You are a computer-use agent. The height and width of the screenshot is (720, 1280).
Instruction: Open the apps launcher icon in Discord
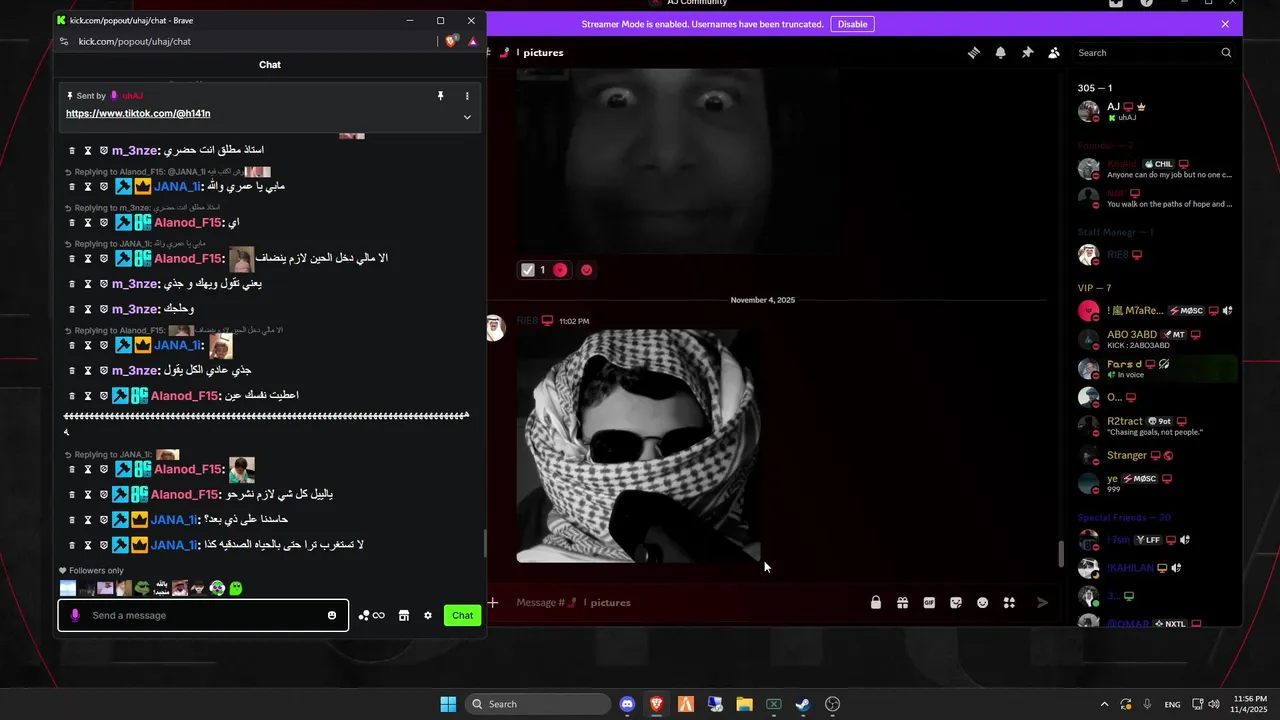[x=1009, y=603]
